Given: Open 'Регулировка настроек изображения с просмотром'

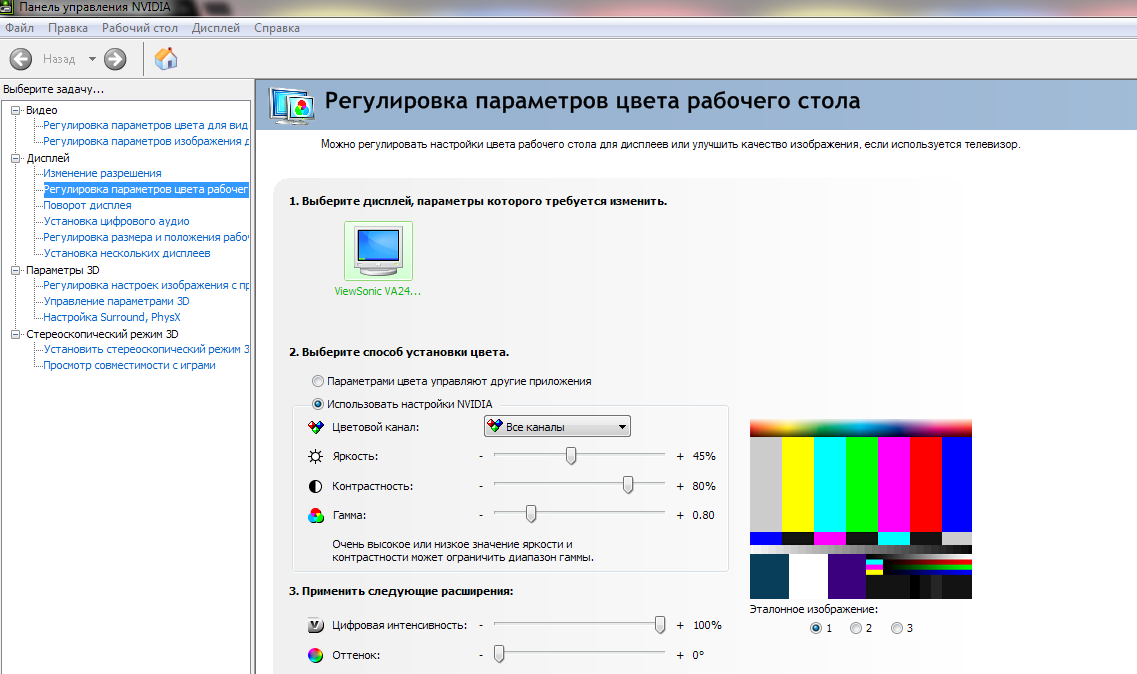Looking at the screenshot, I should coord(145,285).
